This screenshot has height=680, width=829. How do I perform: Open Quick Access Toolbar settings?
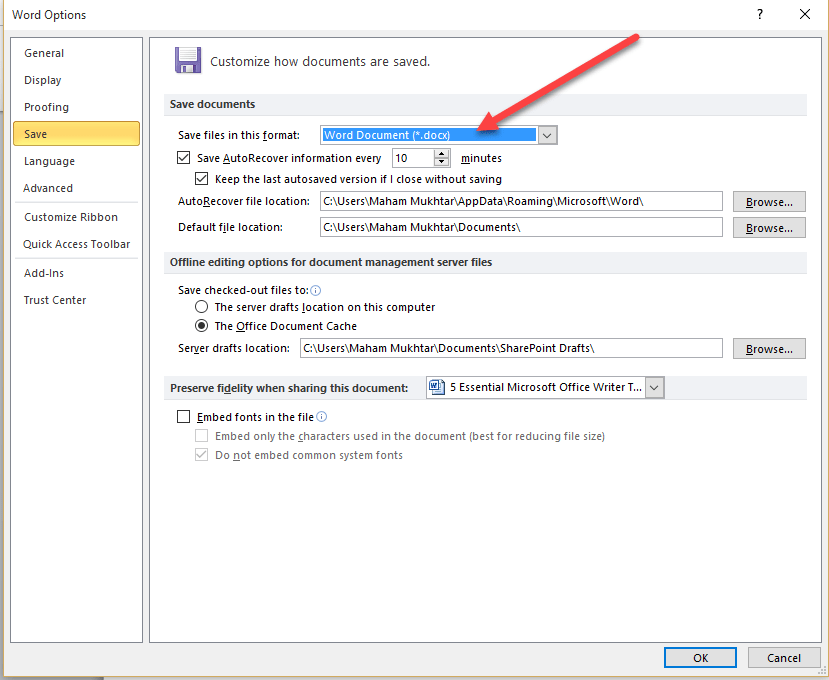(77, 244)
